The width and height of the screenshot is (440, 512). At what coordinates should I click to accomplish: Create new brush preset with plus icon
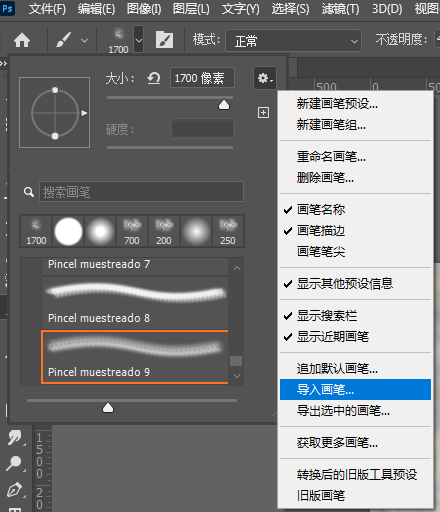263,112
